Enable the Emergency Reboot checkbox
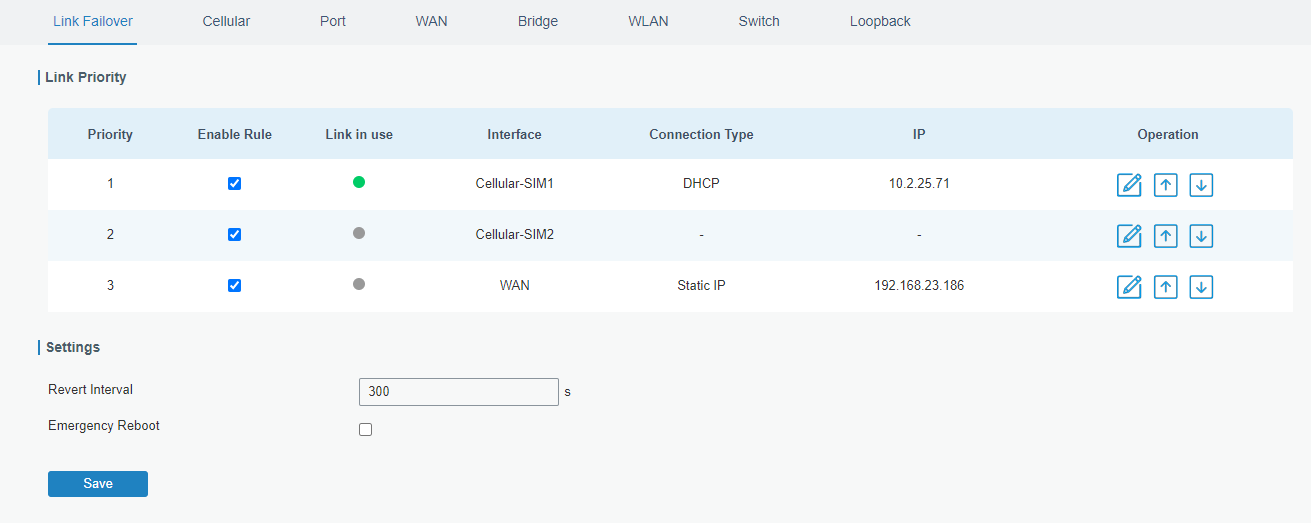1311x523 pixels. [365, 430]
